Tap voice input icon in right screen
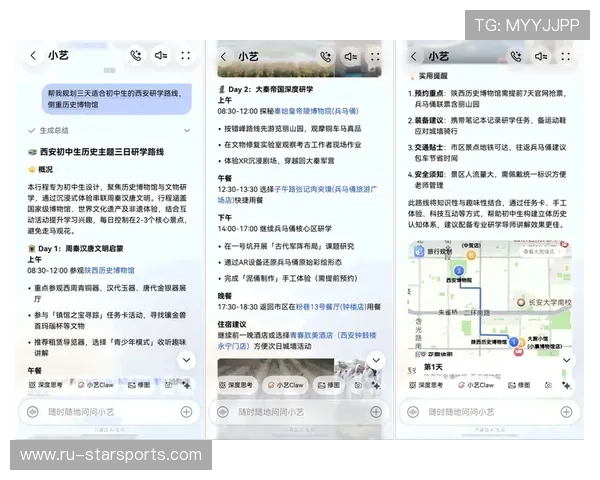Screen dimensions: 600x480 (413, 412)
